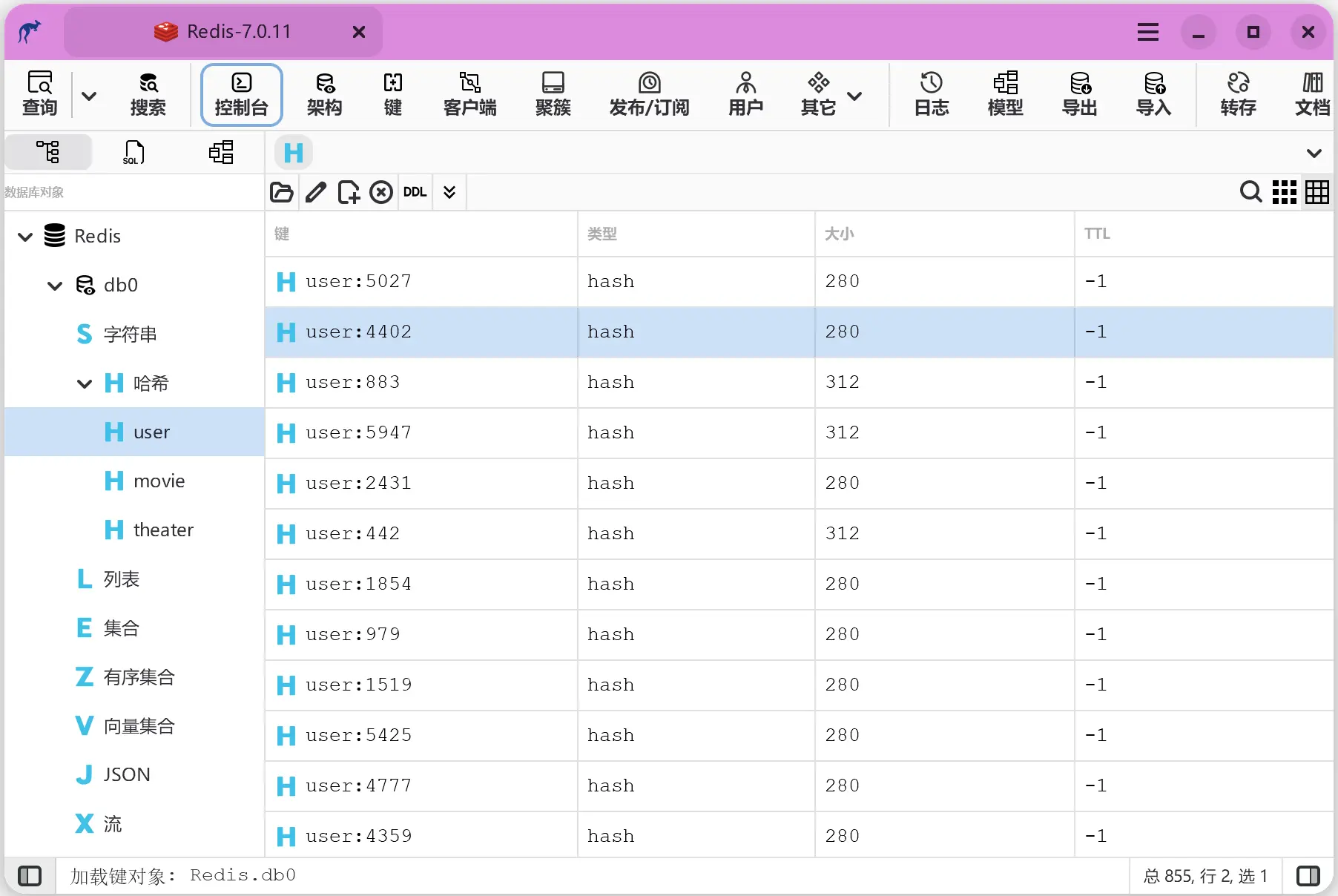Expand the 查询 dropdown arrow
1338x896 pixels.
pyautogui.click(x=89, y=96)
